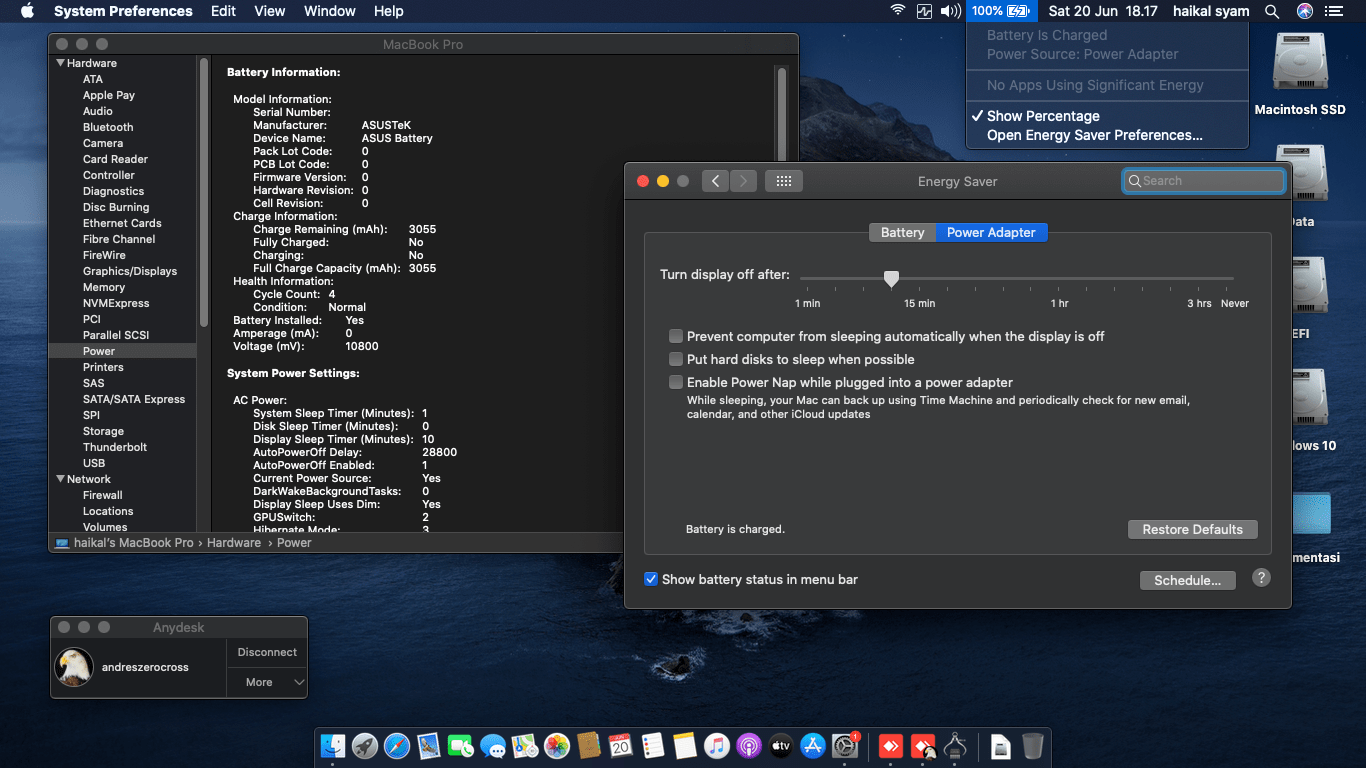
Task: Collapse the Hardware section triangle
Action: [x=60, y=63]
